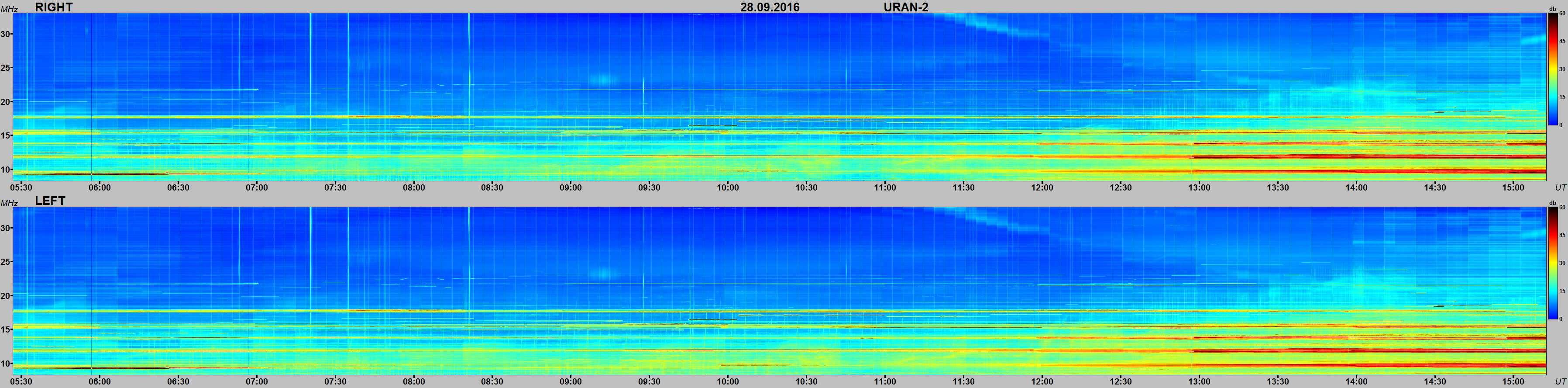The width and height of the screenshot is (1568, 388).
Task: Click the RIGHT polarization panel title
Action: (54, 7)
